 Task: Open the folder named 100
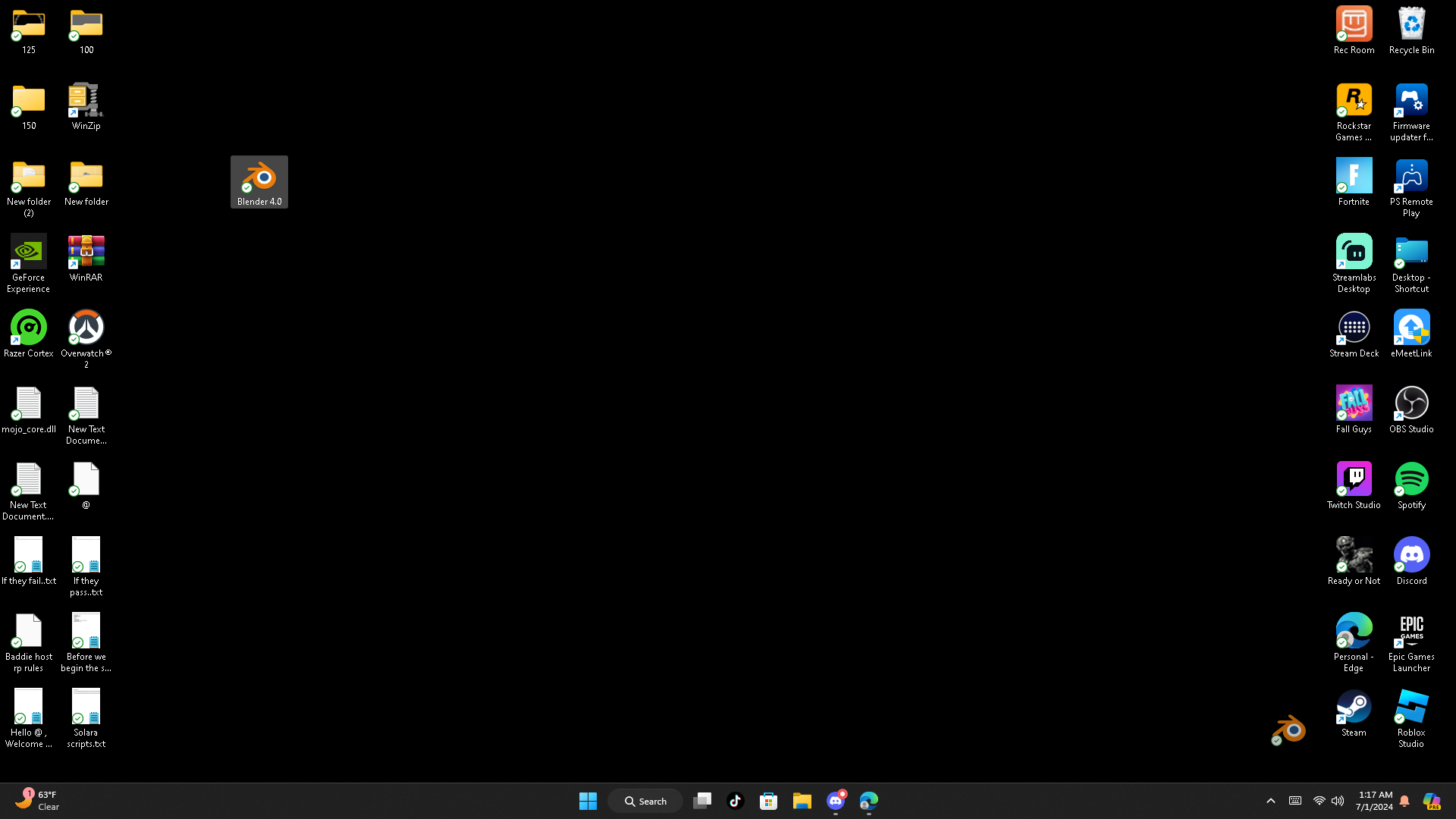86,30
